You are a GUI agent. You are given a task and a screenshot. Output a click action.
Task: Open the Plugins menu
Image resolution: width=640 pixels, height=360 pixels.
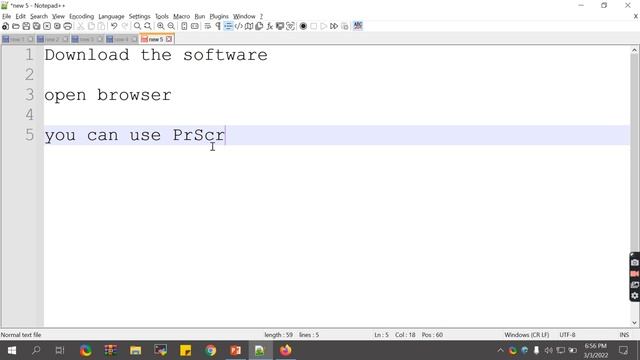coord(219,16)
